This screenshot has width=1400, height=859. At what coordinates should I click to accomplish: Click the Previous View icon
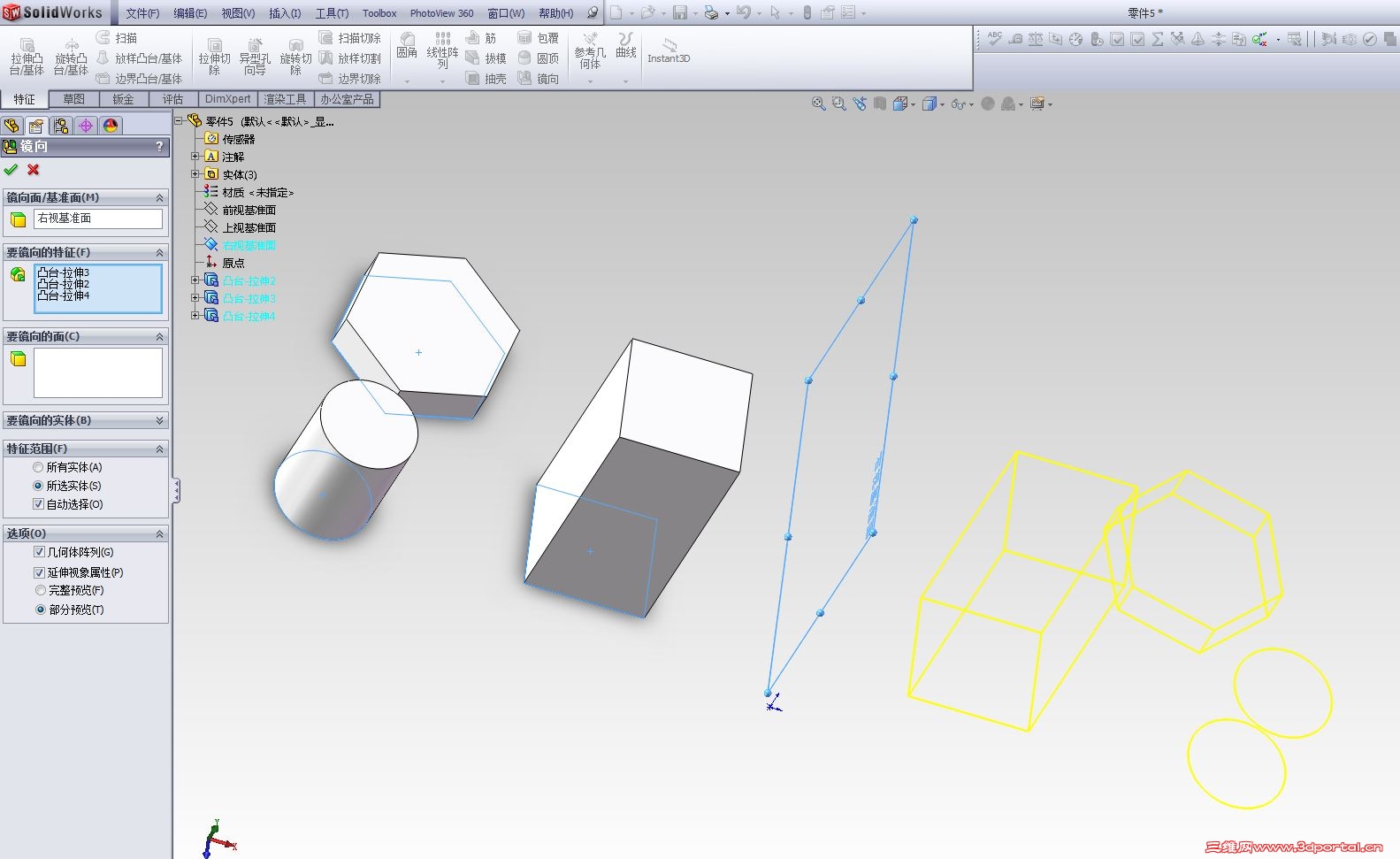(x=860, y=104)
